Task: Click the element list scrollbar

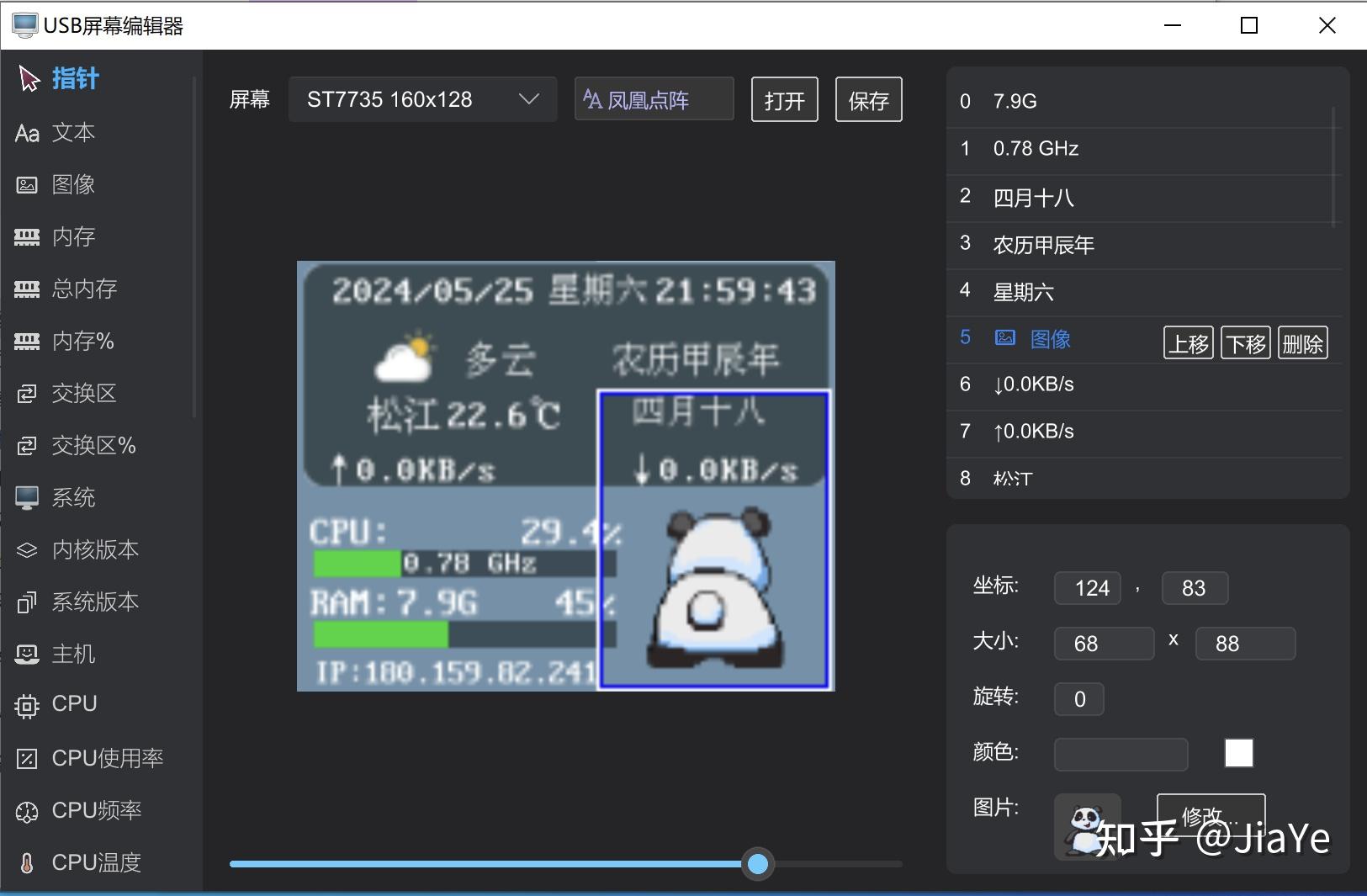Action: point(1334,166)
